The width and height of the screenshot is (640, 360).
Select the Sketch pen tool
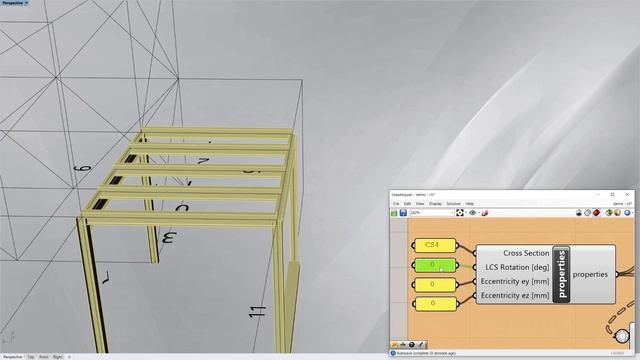tap(485, 213)
